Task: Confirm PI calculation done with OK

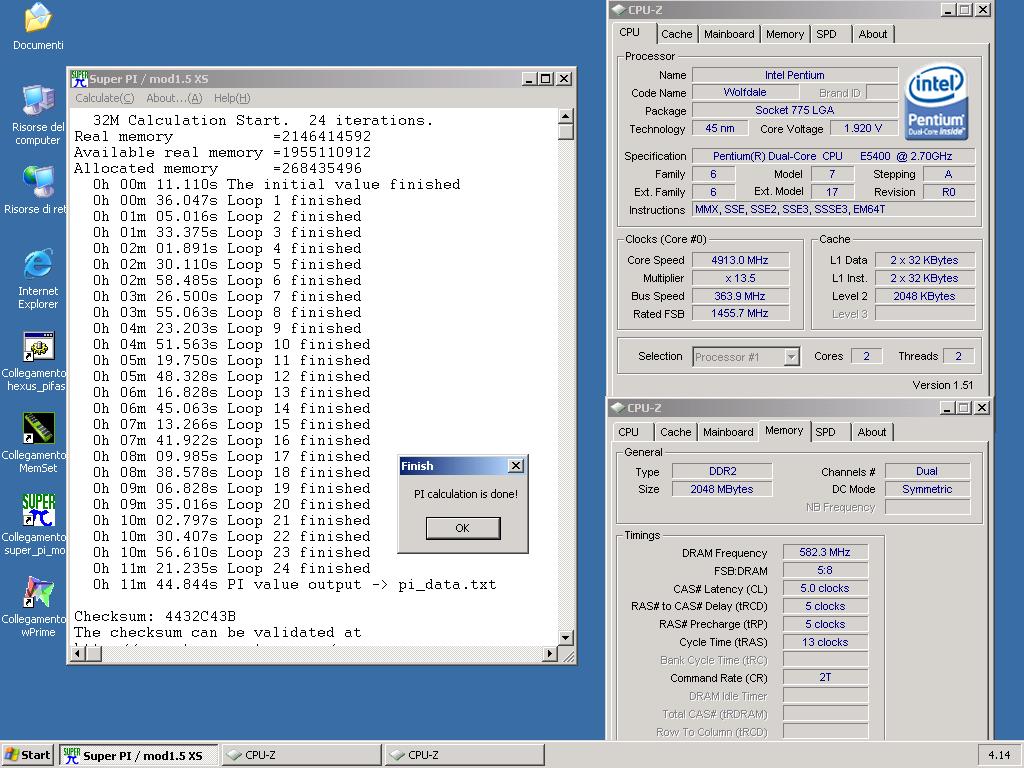Action: pos(462,528)
